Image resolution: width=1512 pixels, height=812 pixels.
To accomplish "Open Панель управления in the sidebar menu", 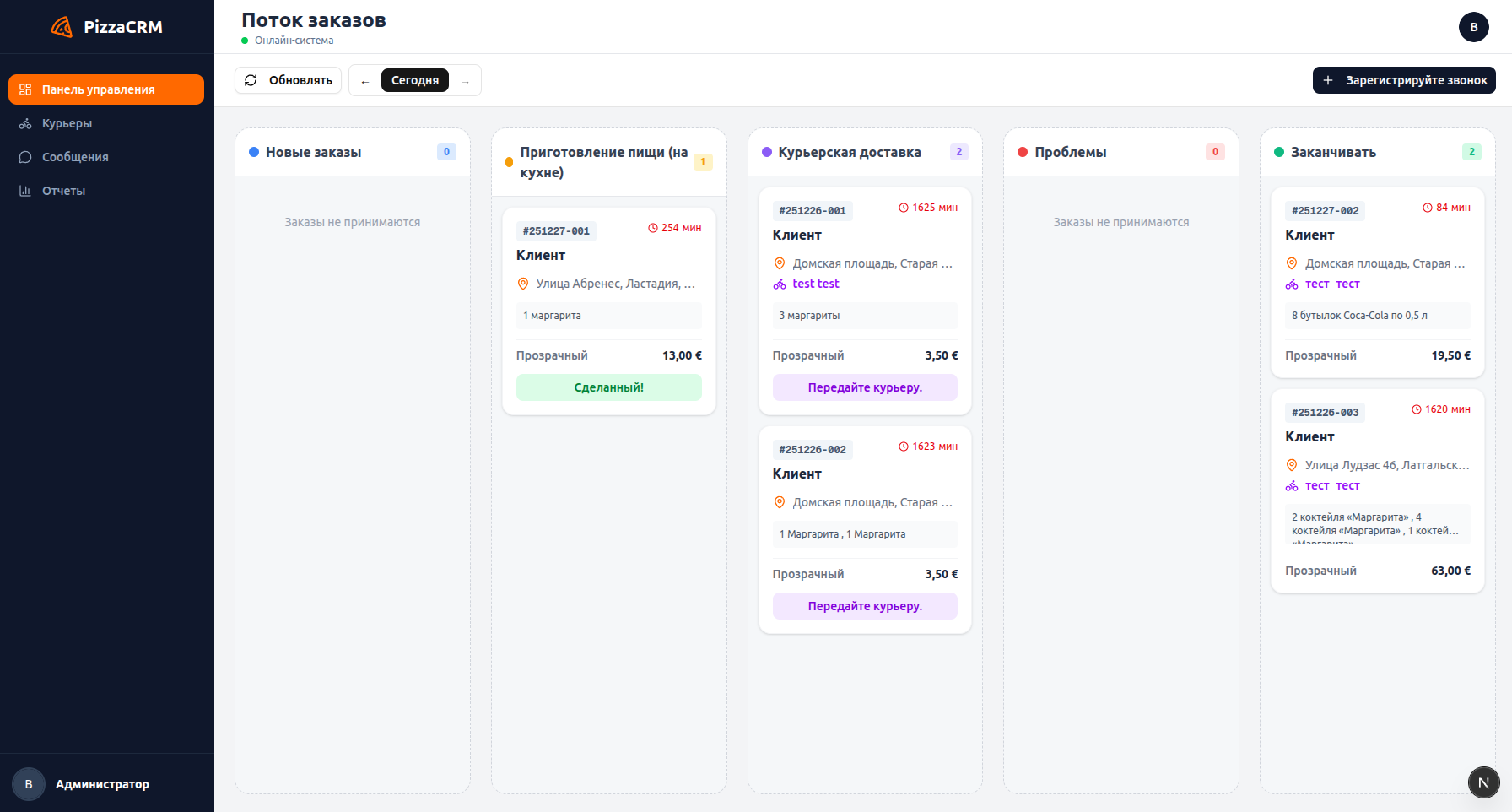I will (105, 89).
